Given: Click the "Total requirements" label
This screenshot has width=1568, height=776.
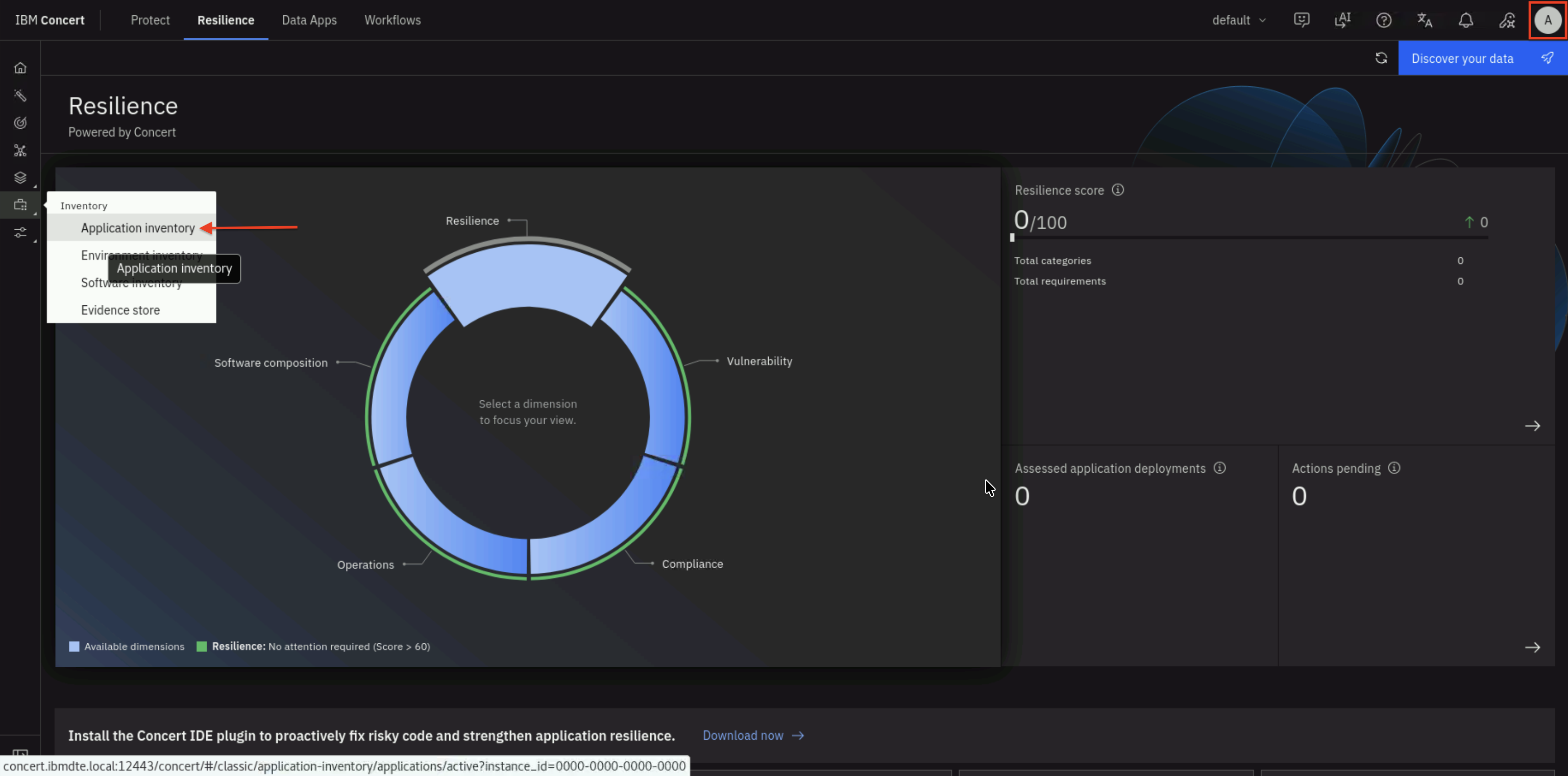Looking at the screenshot, I should click(x=1060, y=281).
